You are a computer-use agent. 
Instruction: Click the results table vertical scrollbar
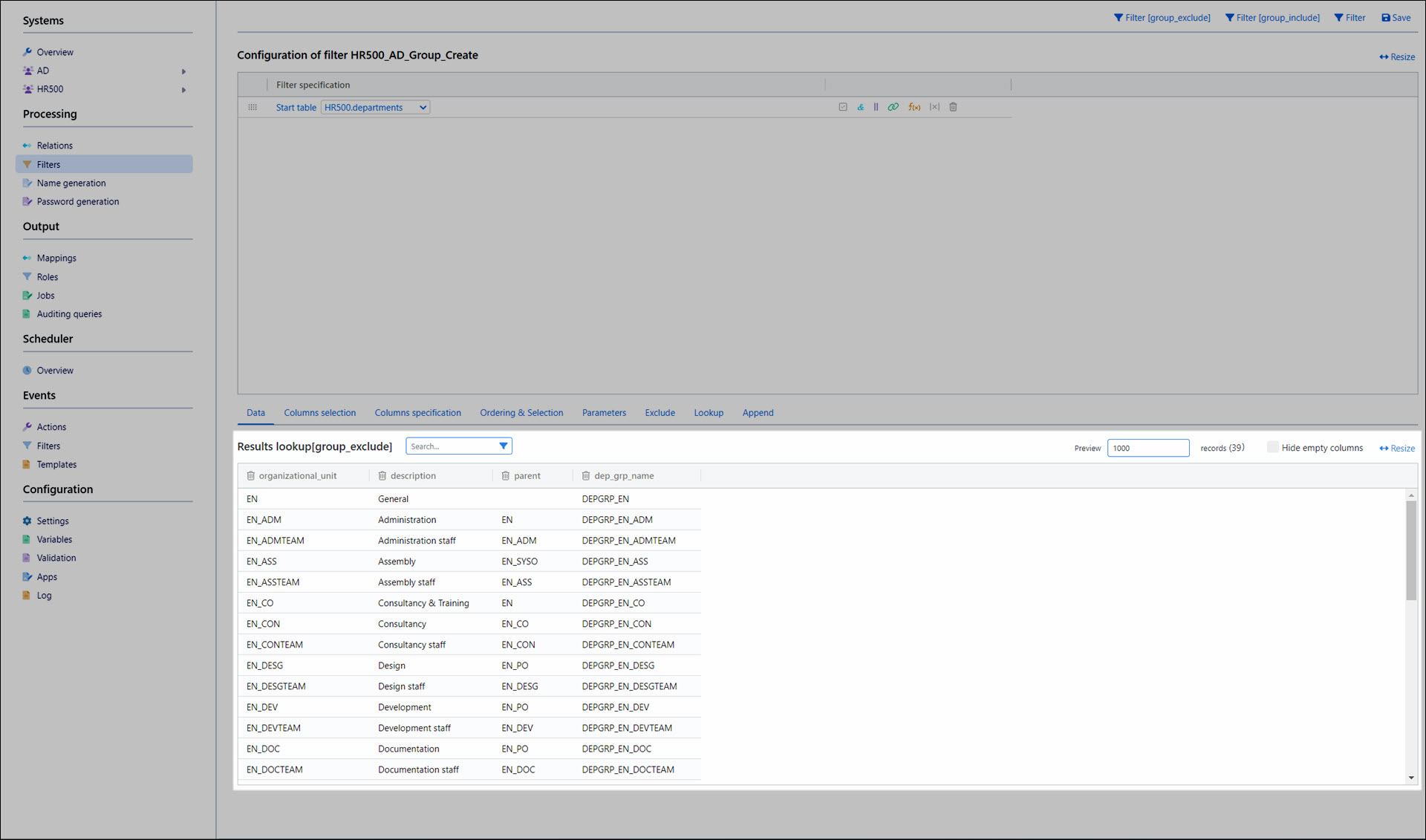coord(1410,550)
